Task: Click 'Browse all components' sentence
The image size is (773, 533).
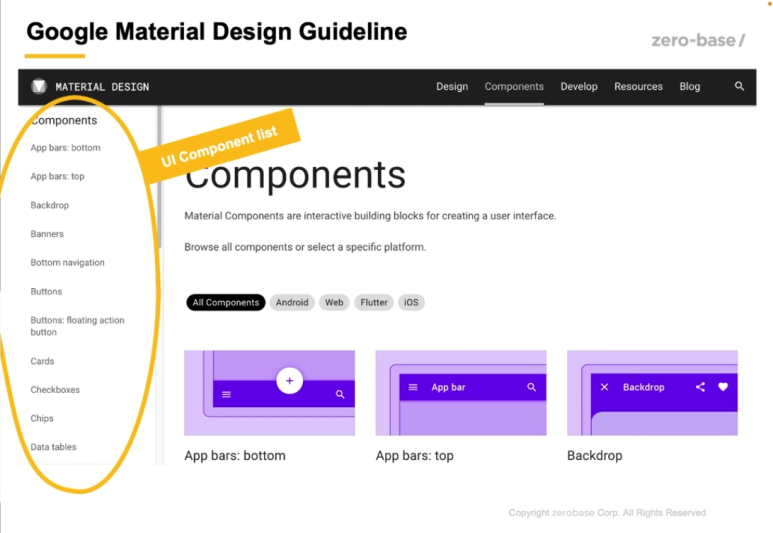Action: pos(305,247)
